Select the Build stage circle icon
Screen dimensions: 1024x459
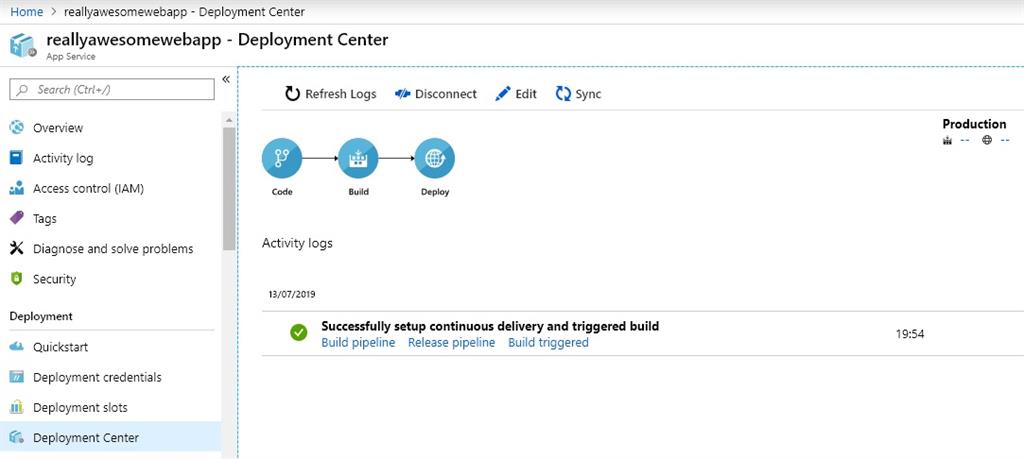click(359, 158)
